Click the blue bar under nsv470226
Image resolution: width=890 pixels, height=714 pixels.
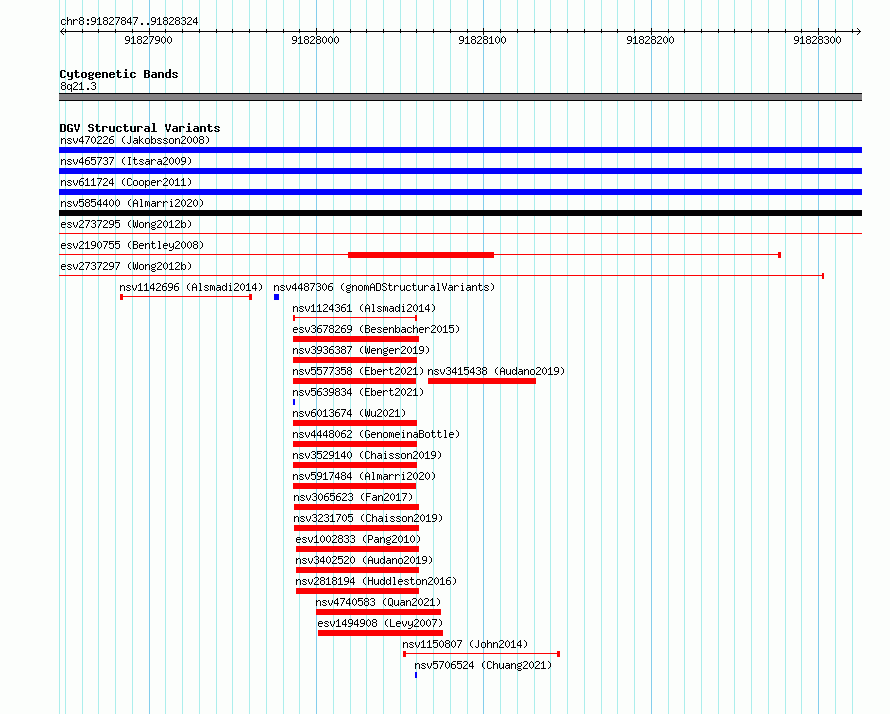460,150
